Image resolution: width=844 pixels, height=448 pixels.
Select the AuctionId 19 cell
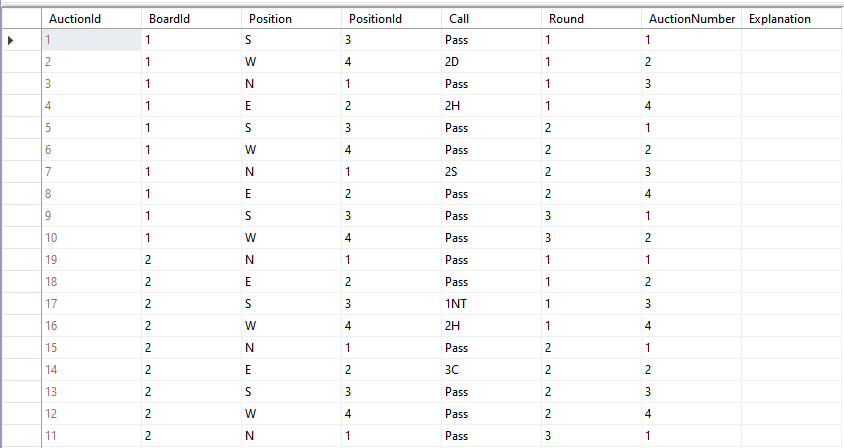(92, 260)
